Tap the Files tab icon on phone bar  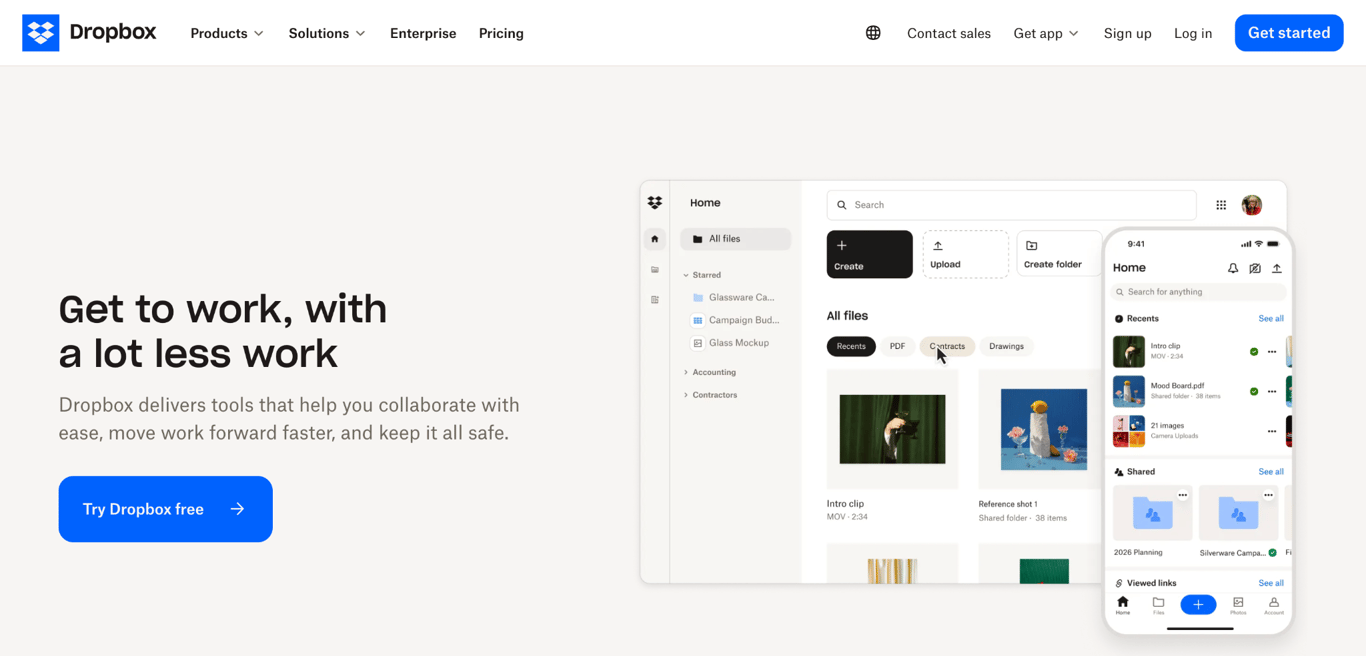pos(1158,605)
